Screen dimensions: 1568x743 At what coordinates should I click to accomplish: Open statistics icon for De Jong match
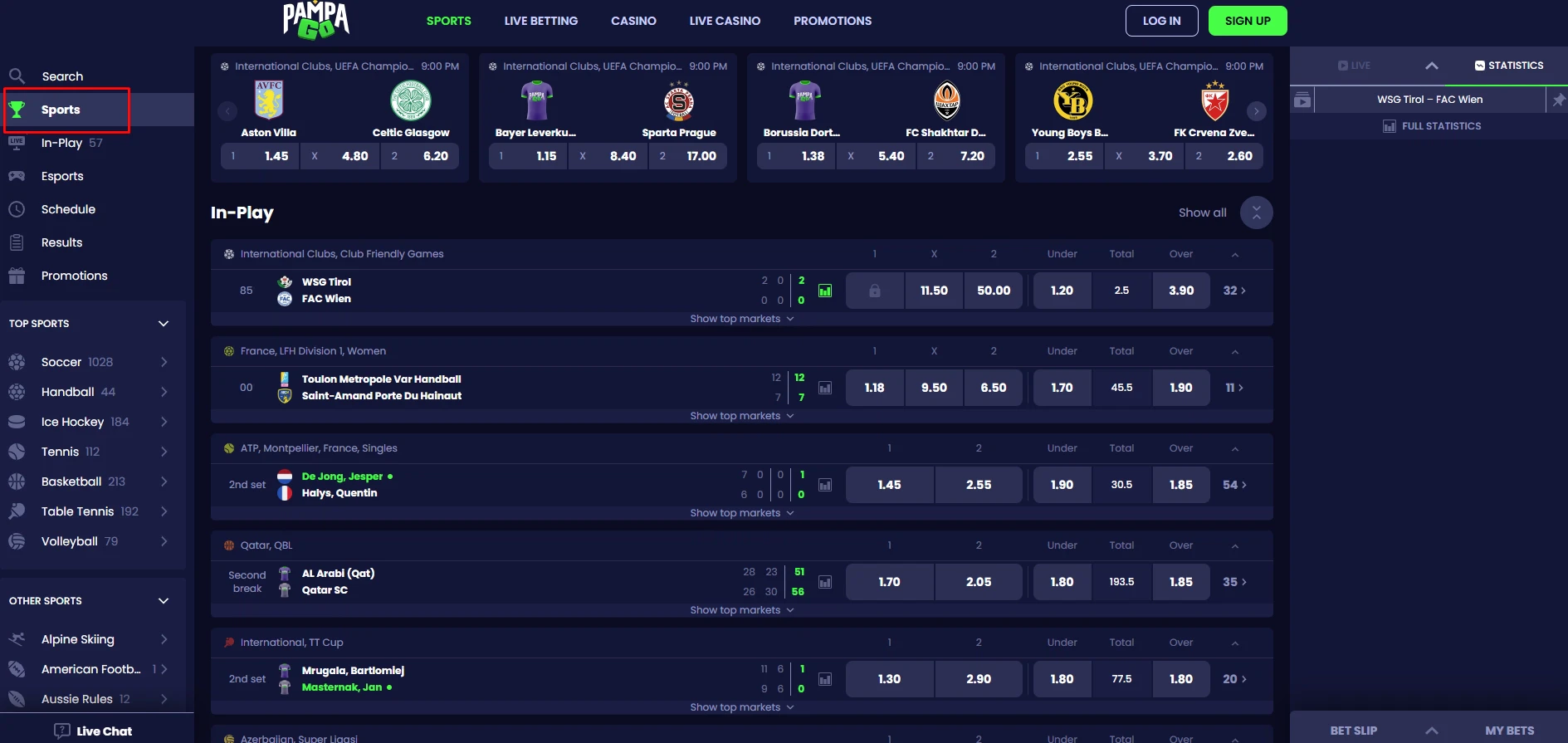pyautogui.click(x=825, y=485)
